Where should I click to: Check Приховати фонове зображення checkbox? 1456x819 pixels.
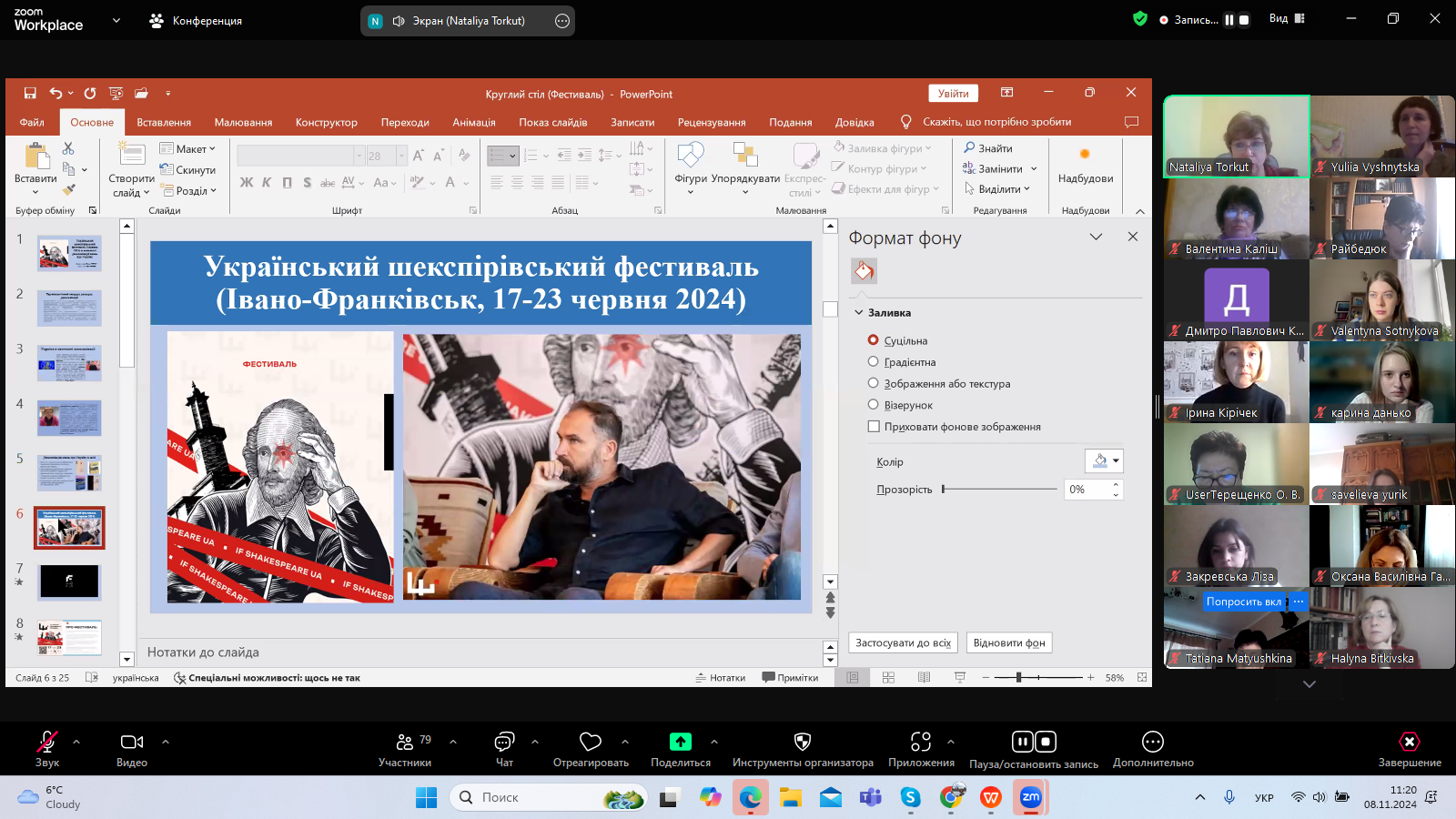pos(874,427)
